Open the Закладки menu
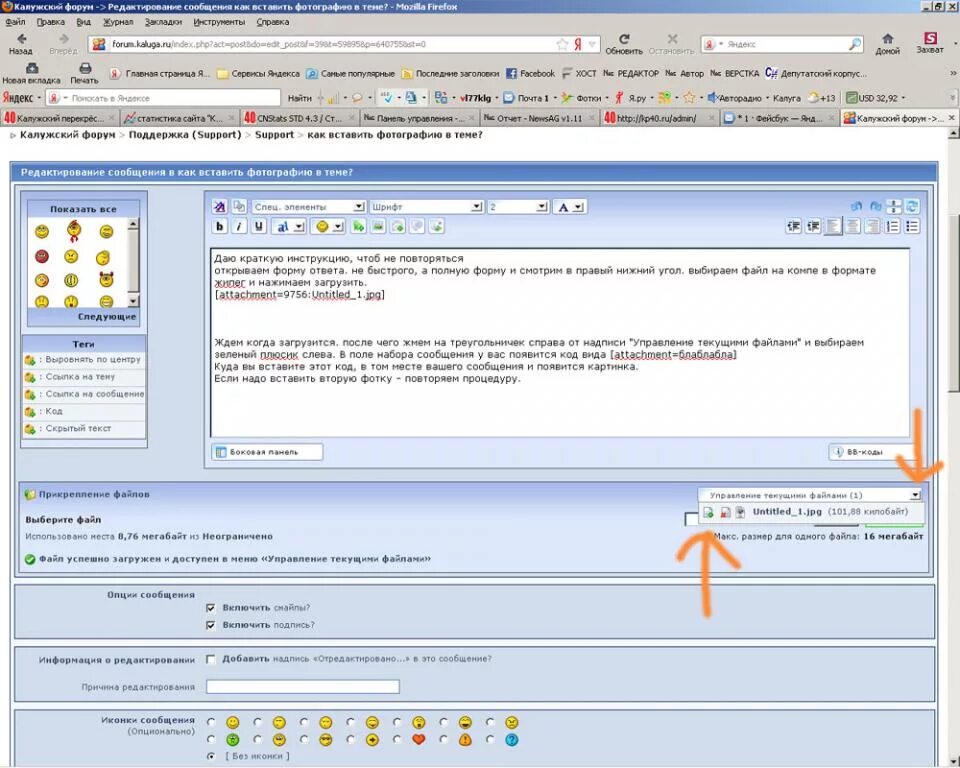 [x=163, y=22]
